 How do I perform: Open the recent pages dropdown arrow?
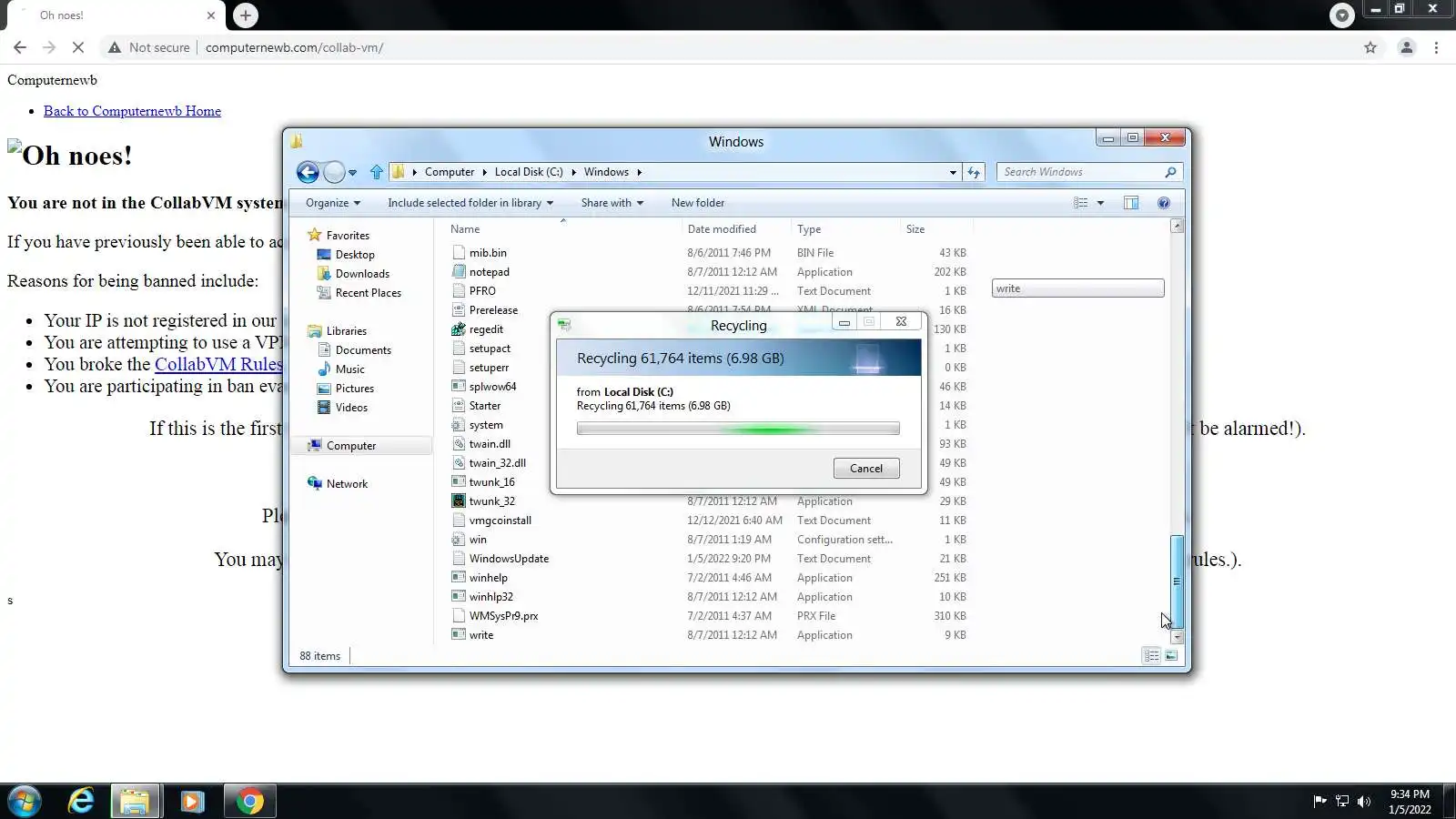coord(352,173)
